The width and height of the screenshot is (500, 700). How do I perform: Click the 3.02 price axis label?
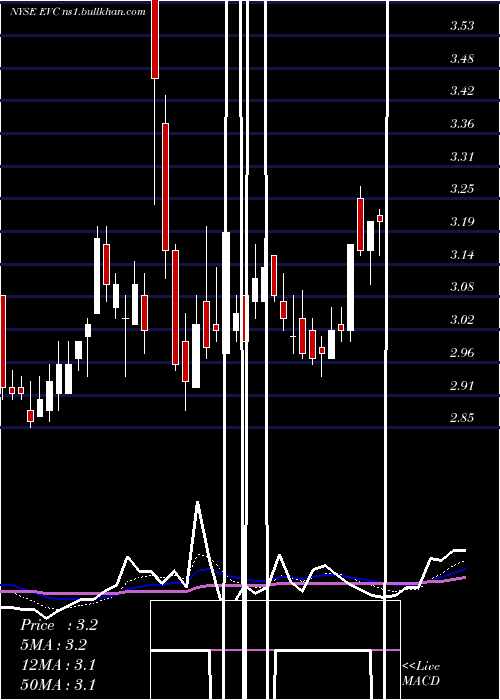point(462,320)
